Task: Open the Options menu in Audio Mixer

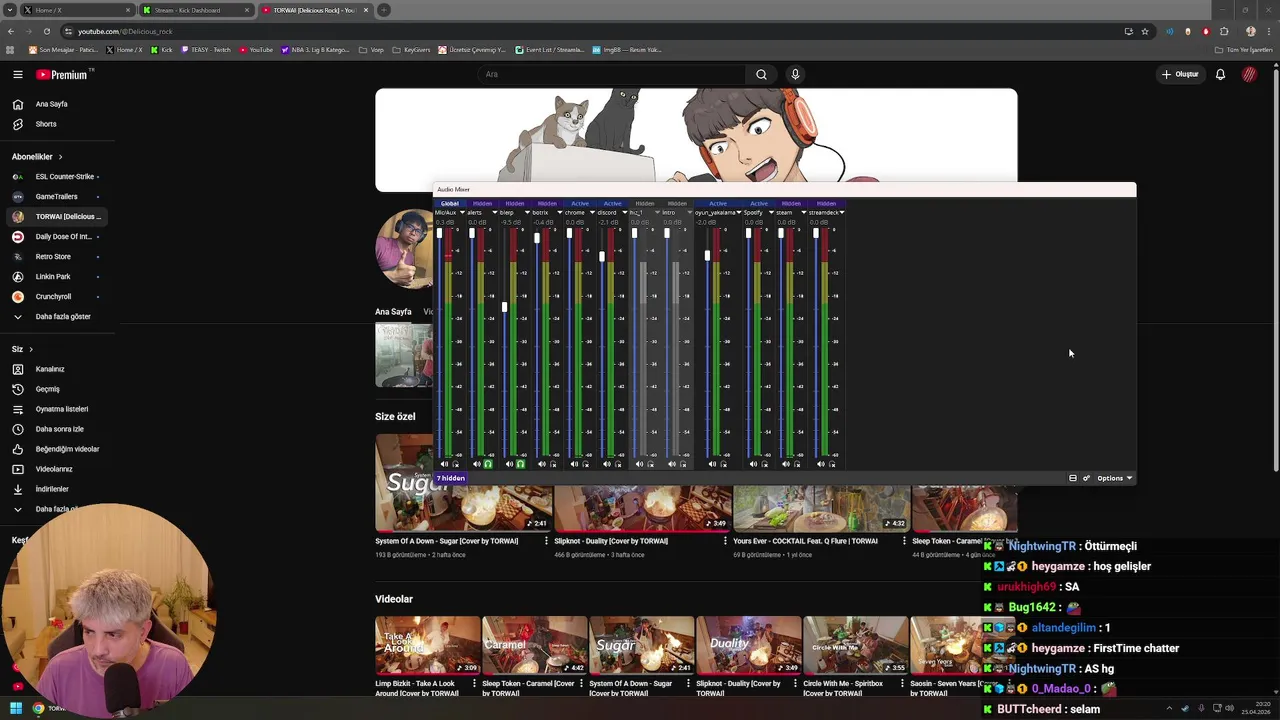Action: point(1114,478)
